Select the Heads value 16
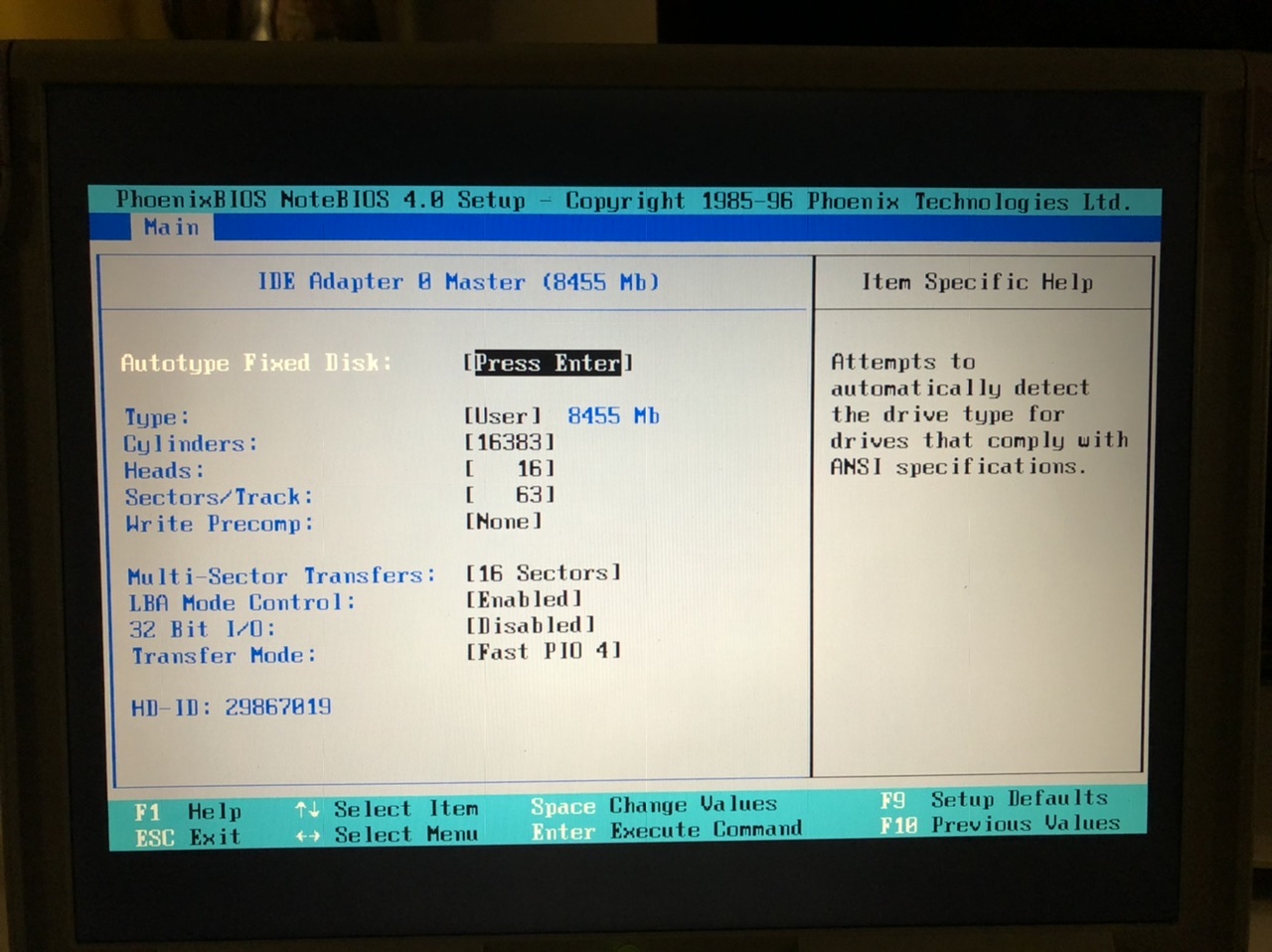This screenshot has width=1272, height=952. coord(510,468)
